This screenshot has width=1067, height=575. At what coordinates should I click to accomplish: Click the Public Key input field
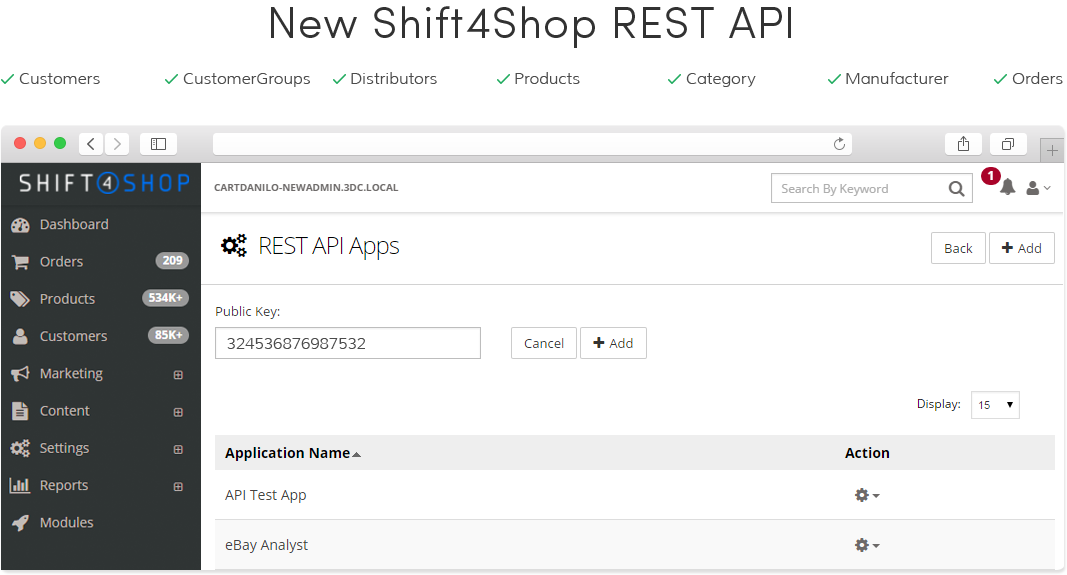348,344
